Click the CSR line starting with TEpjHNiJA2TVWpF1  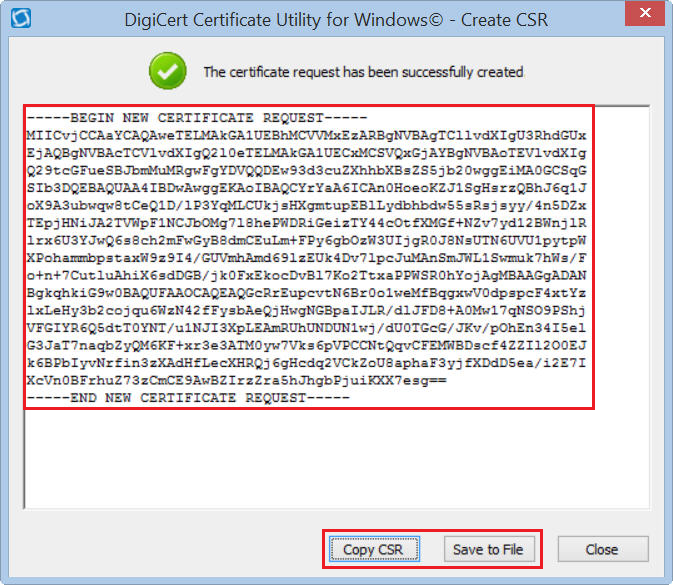pos(306,223)
